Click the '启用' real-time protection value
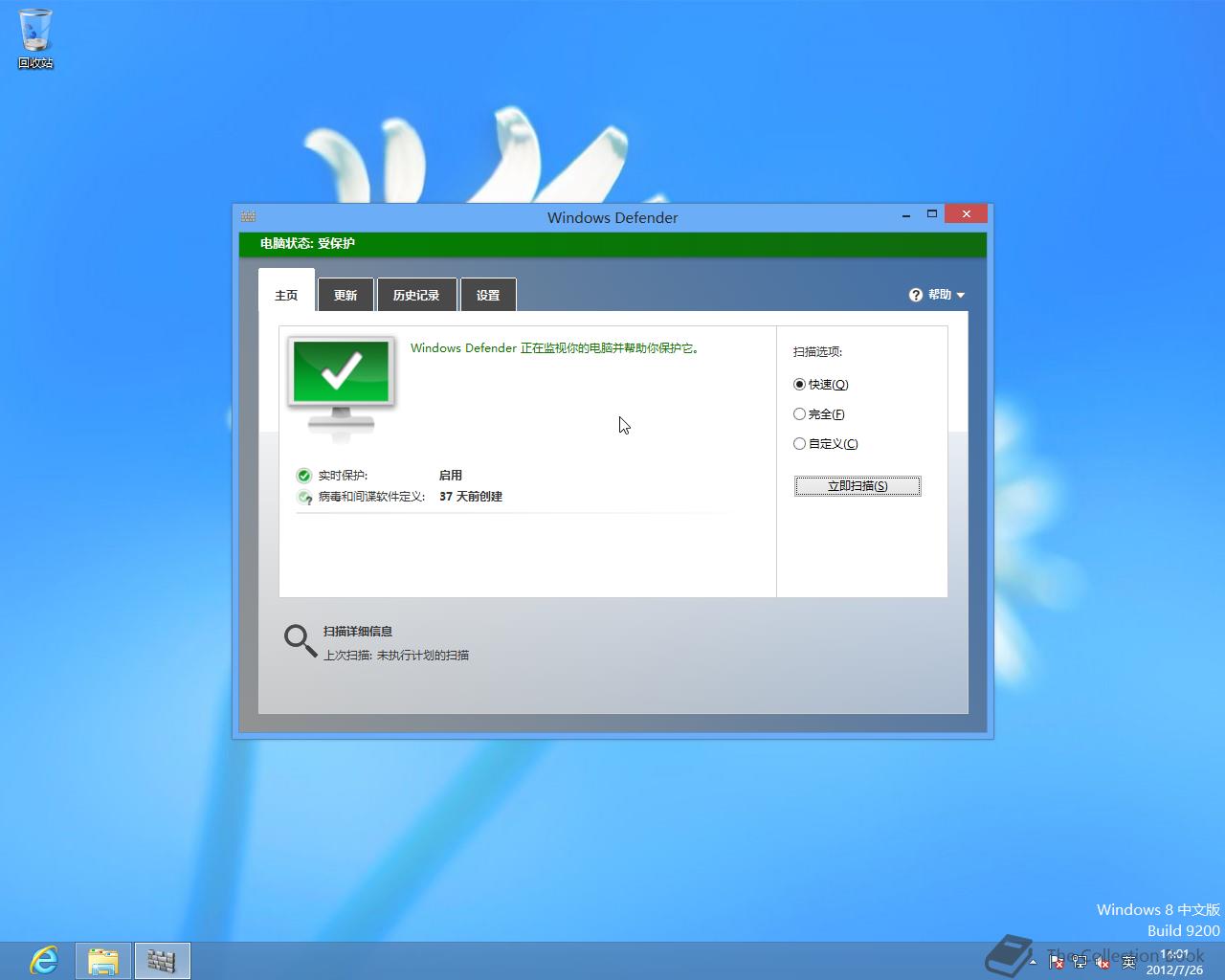Image resolution: width=1225 pixels, height=980 pixels. pos(451,476)
